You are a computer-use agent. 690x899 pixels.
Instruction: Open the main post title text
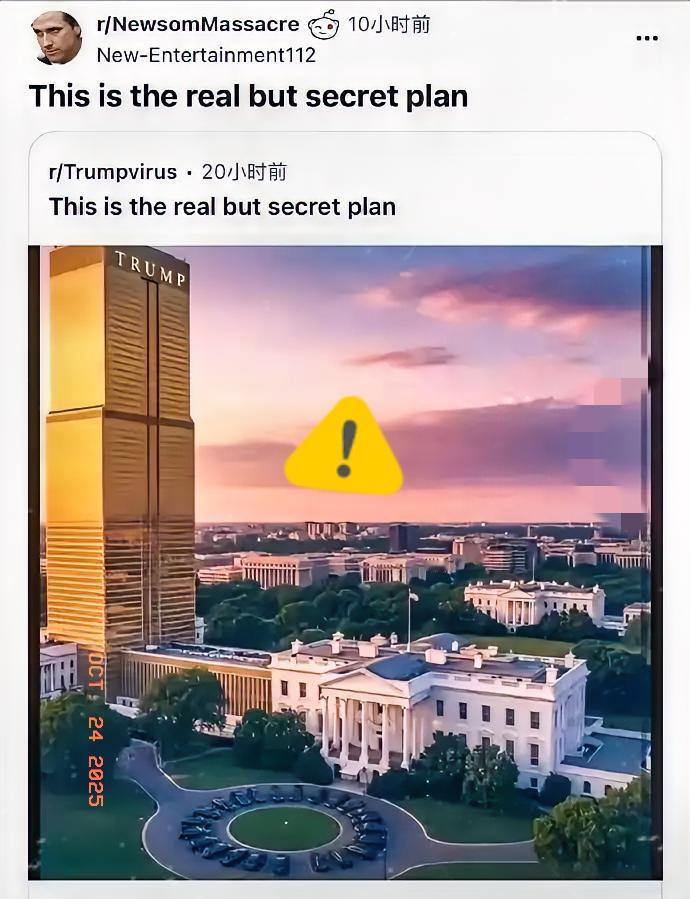248,96
